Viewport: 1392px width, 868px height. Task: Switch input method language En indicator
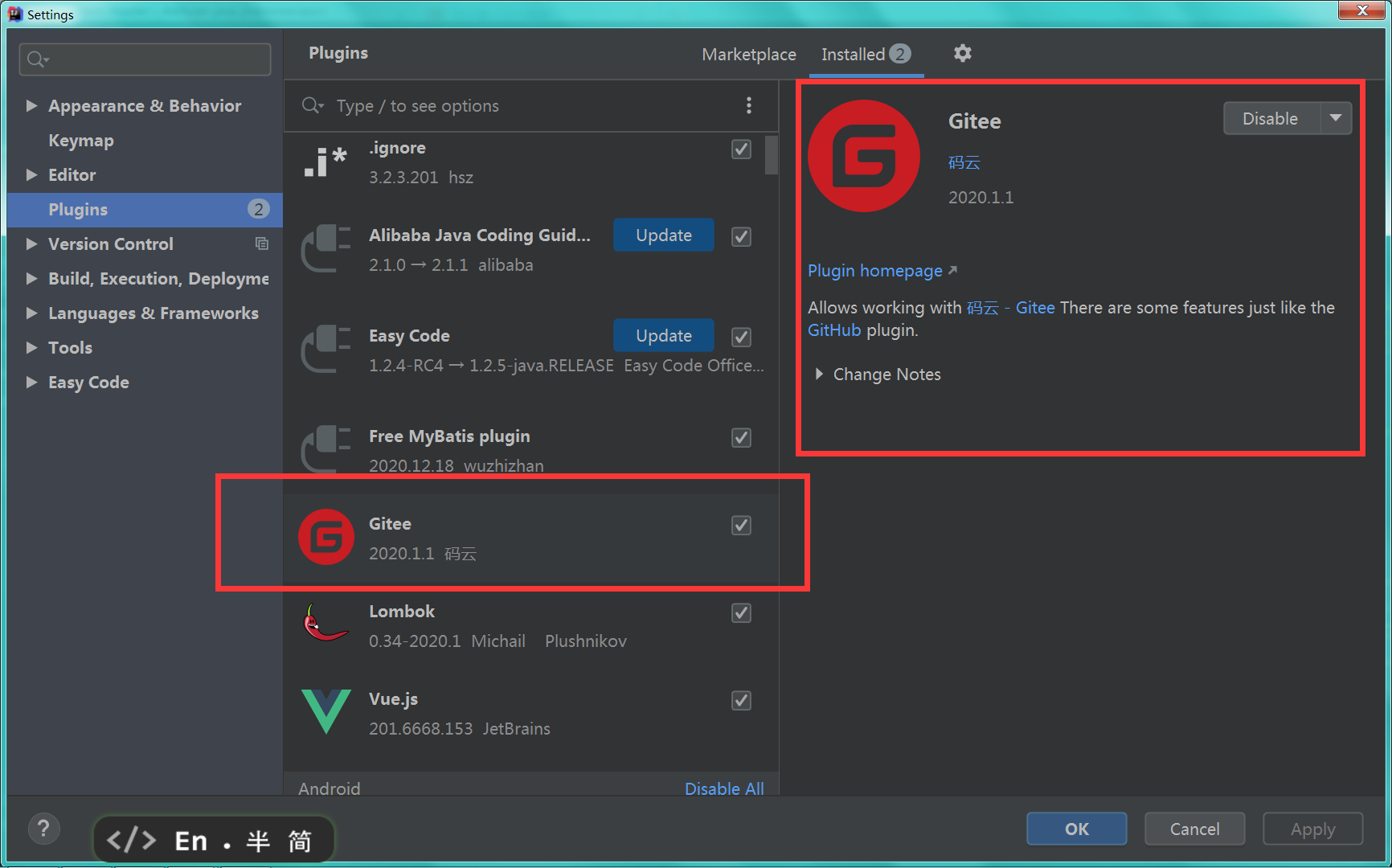(191, 841)
